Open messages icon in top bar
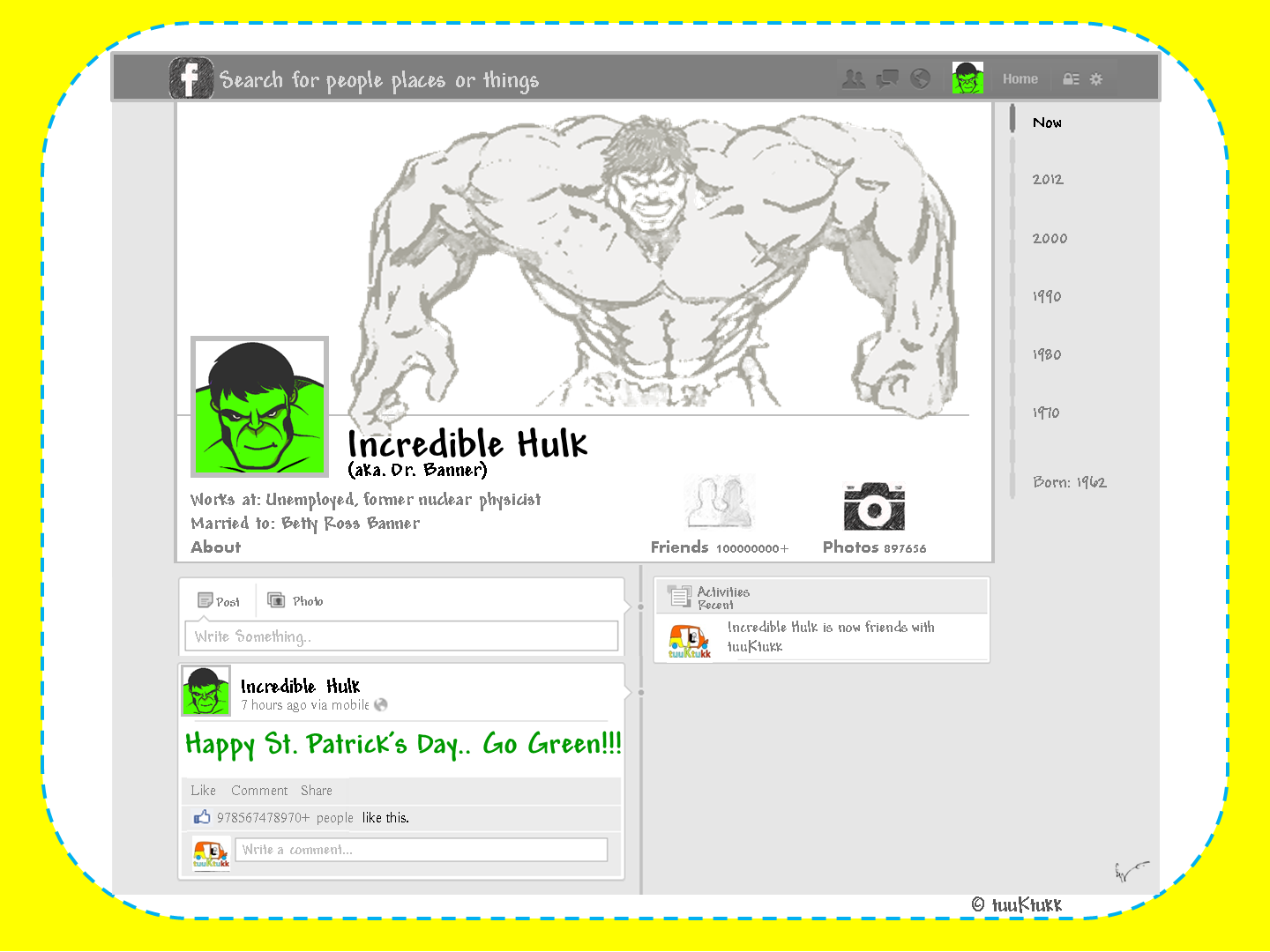The height and width of the screenshot is (952, 1270). pyautogui.click(x=887, y=79)
